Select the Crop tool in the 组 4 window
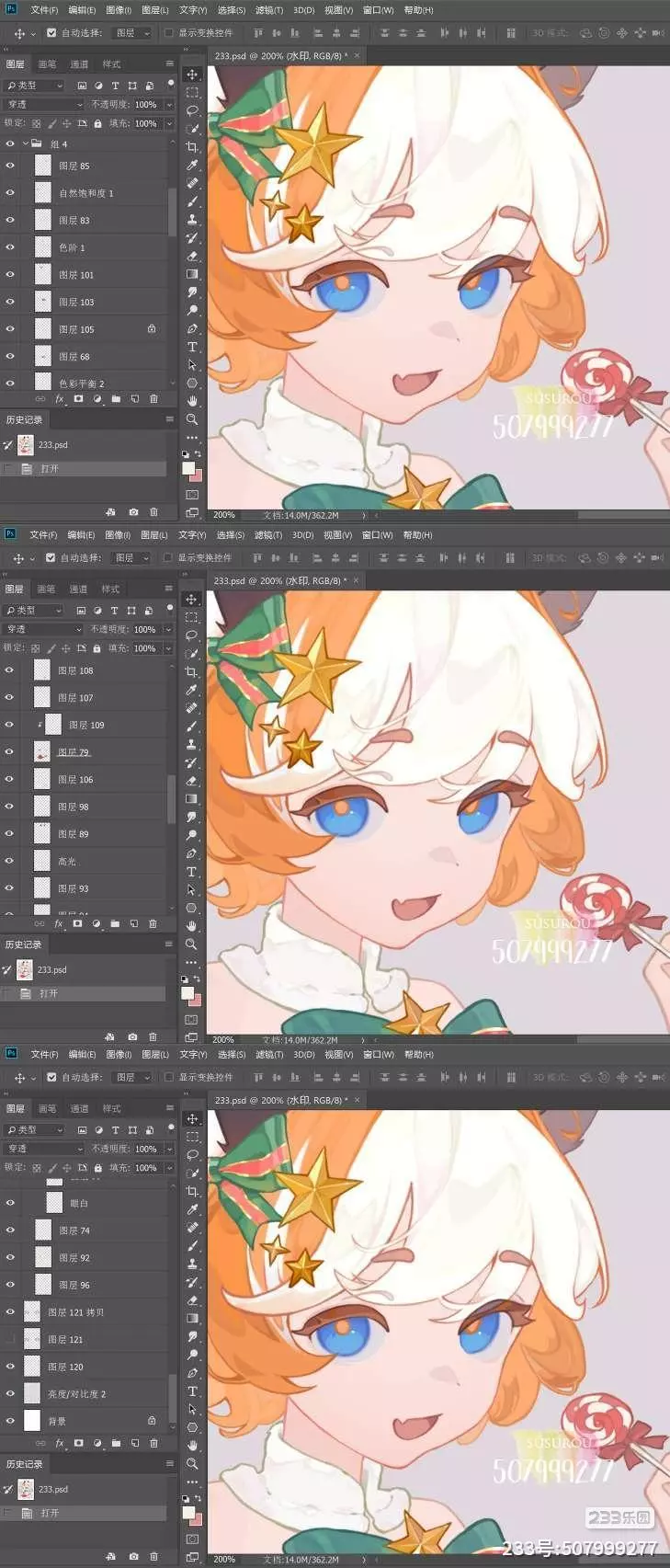670x1568 pixels. click(192, 147)
